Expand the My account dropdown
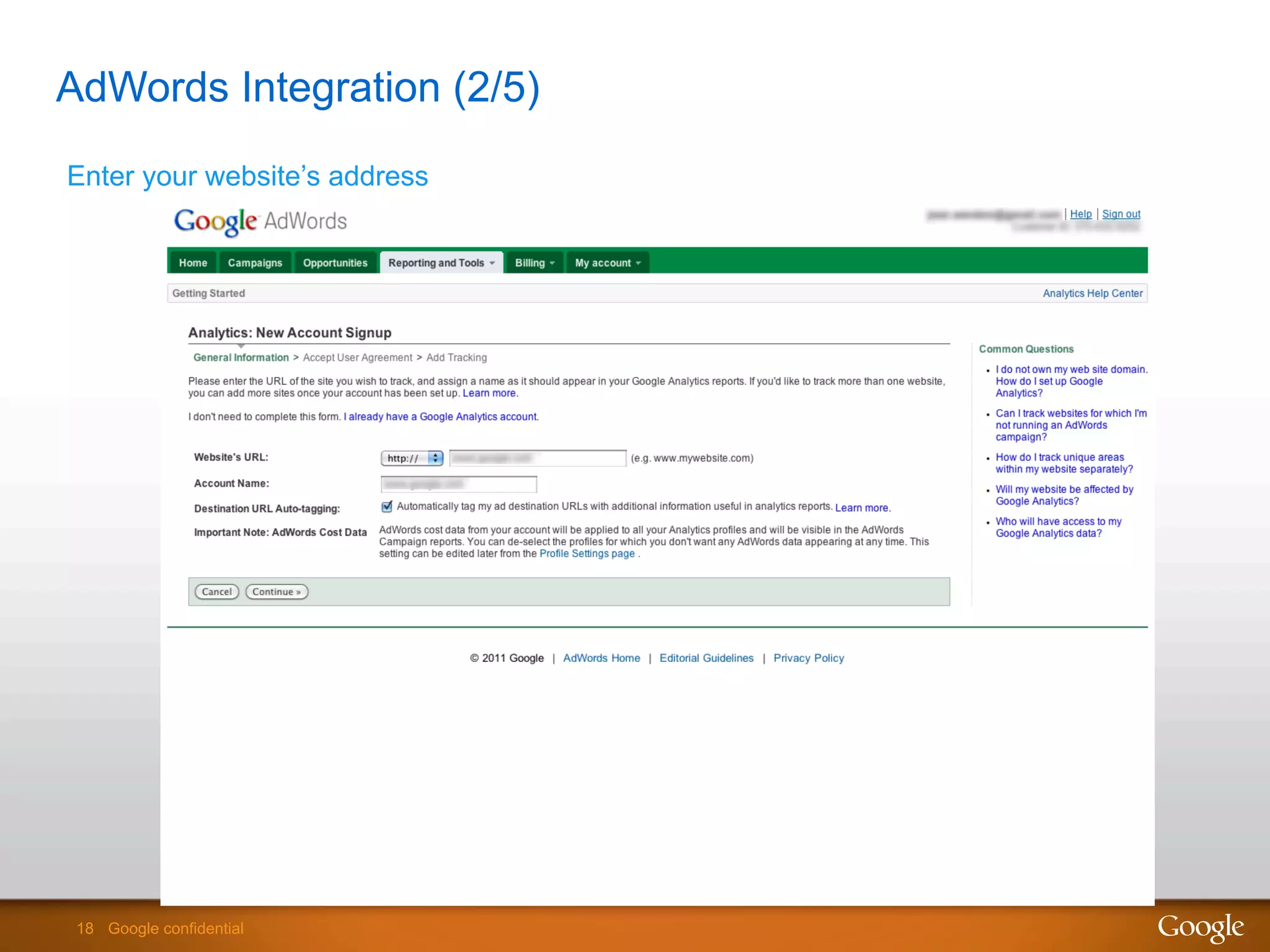This screenshot has height=952, width=1270. tap(608, 263)
